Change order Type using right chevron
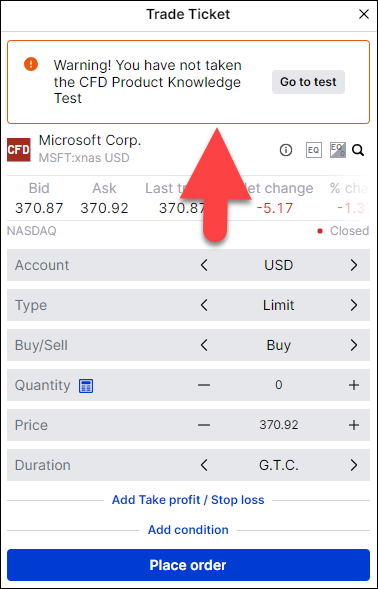This screenshot has width=378, height=589. pos(354,305)
